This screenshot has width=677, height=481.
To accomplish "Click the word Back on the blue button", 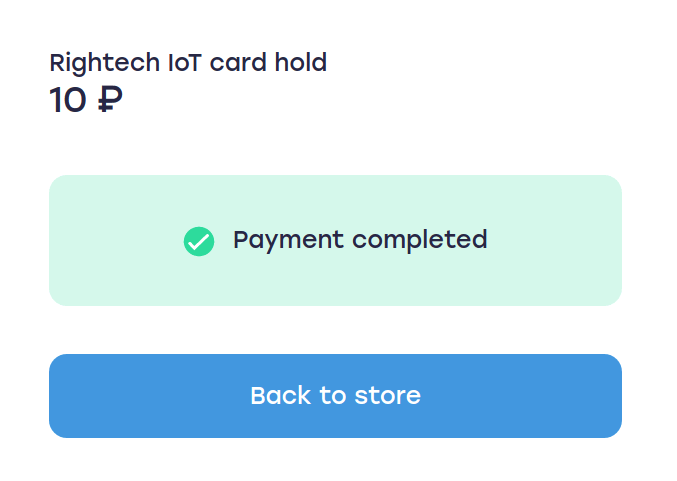I will coord(281,396).
